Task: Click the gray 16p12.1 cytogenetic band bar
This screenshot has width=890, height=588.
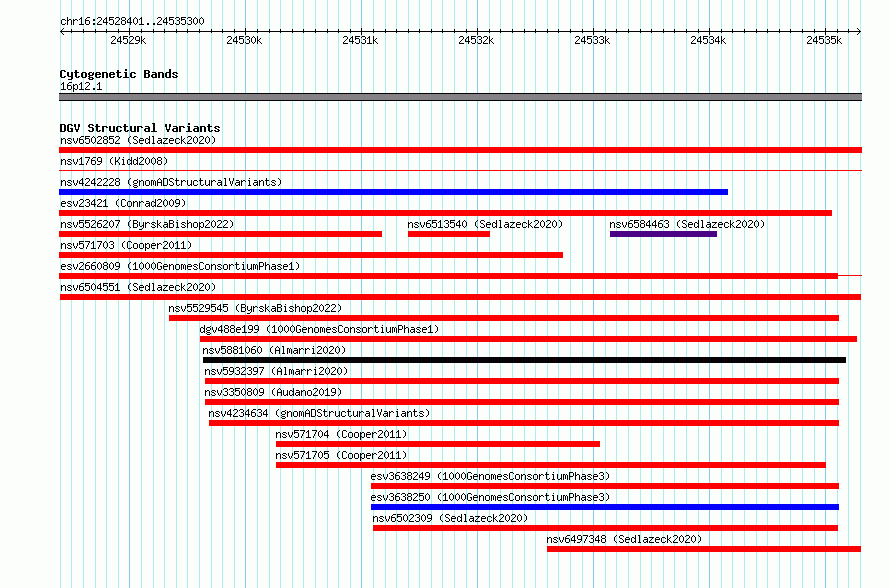Action: [460, 97]
